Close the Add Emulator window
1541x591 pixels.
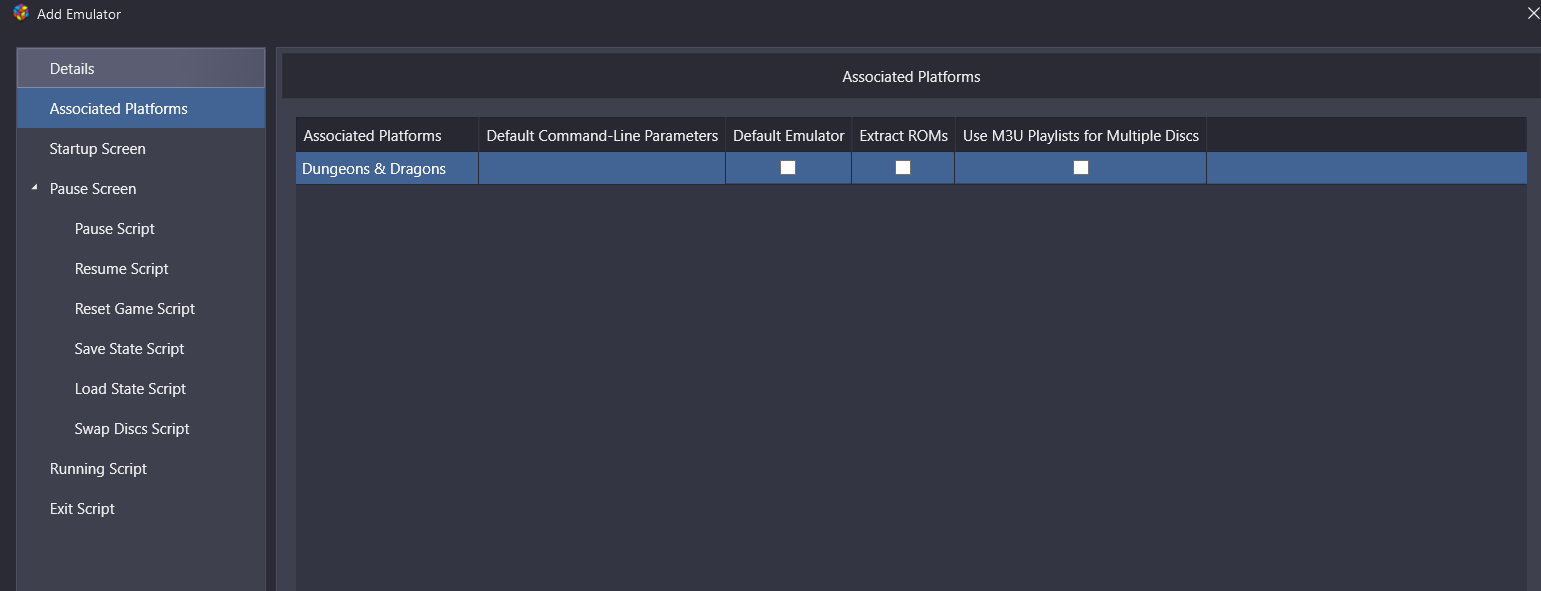tap(1533, 13)
